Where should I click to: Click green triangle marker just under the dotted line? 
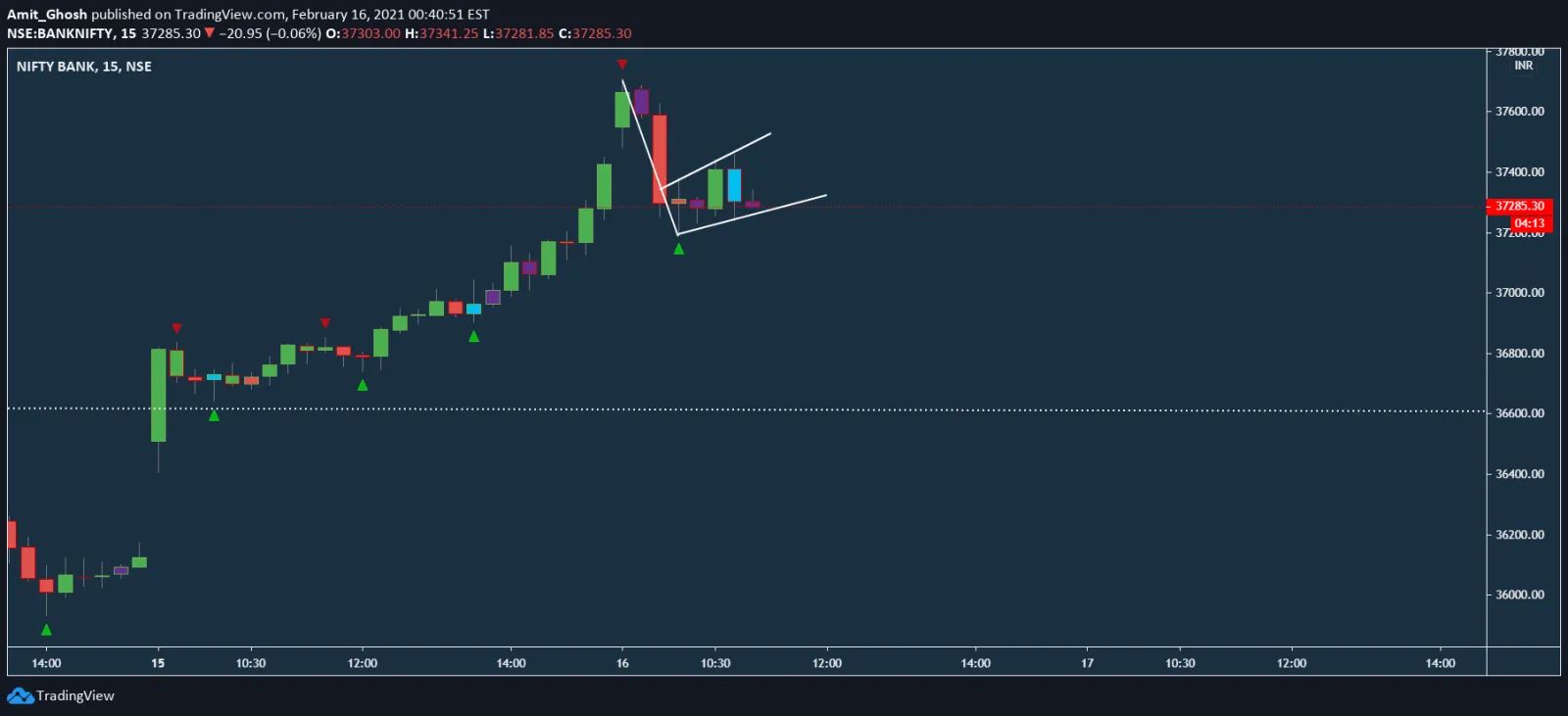[214, 415]
